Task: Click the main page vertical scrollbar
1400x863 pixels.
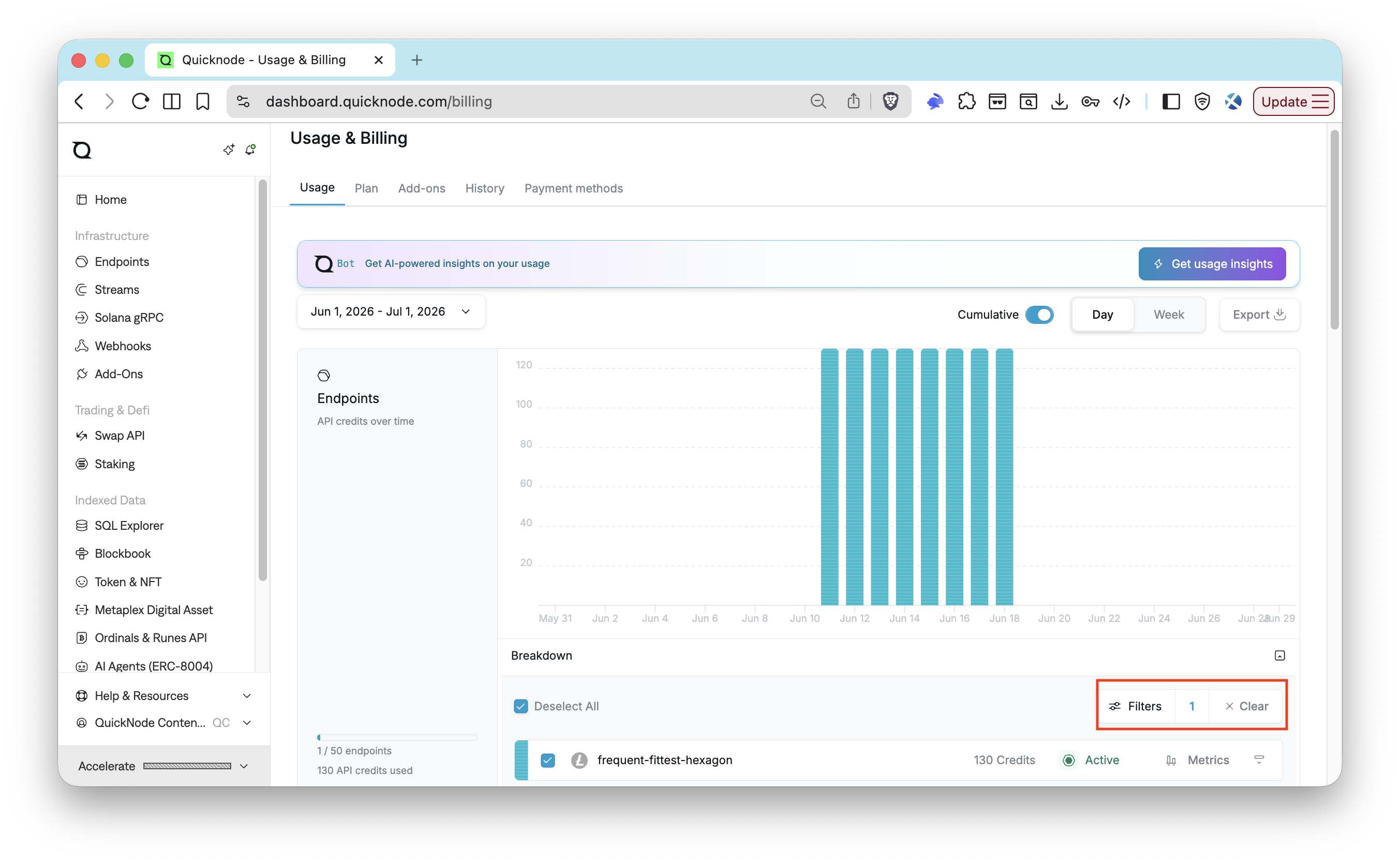Action: (1334, 230)
